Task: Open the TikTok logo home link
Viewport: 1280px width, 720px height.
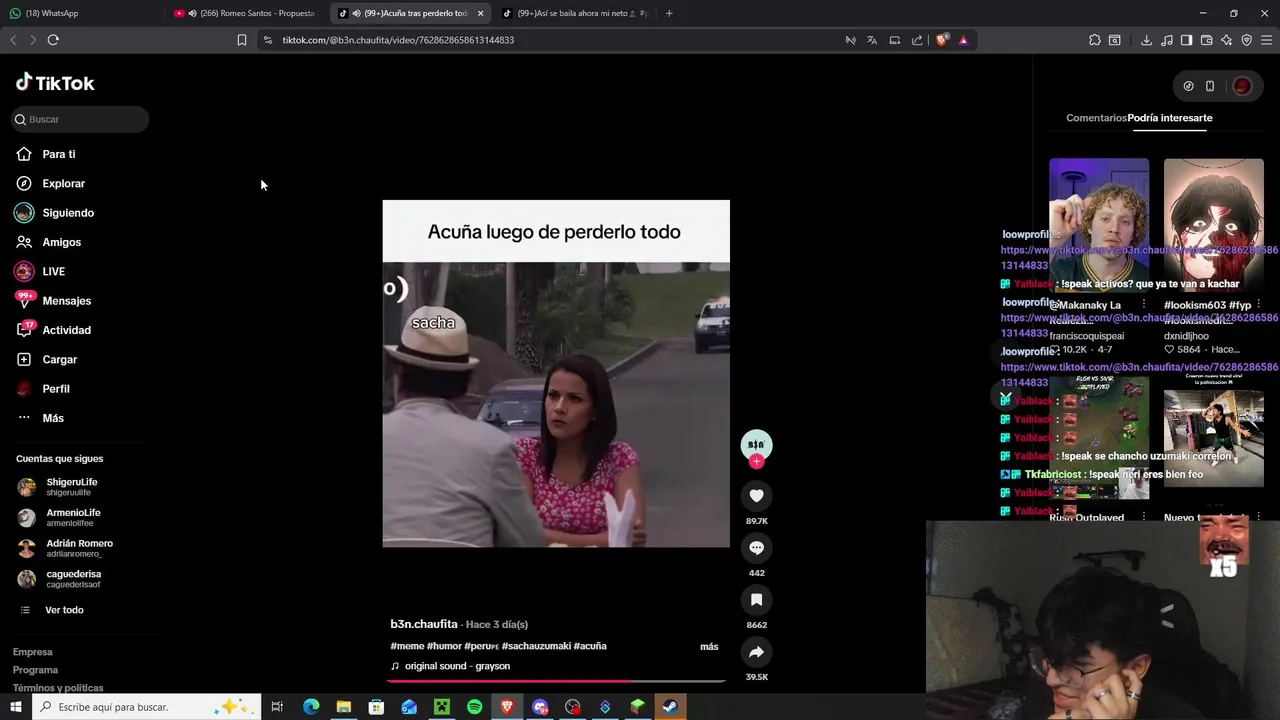Action: point(55,83)
